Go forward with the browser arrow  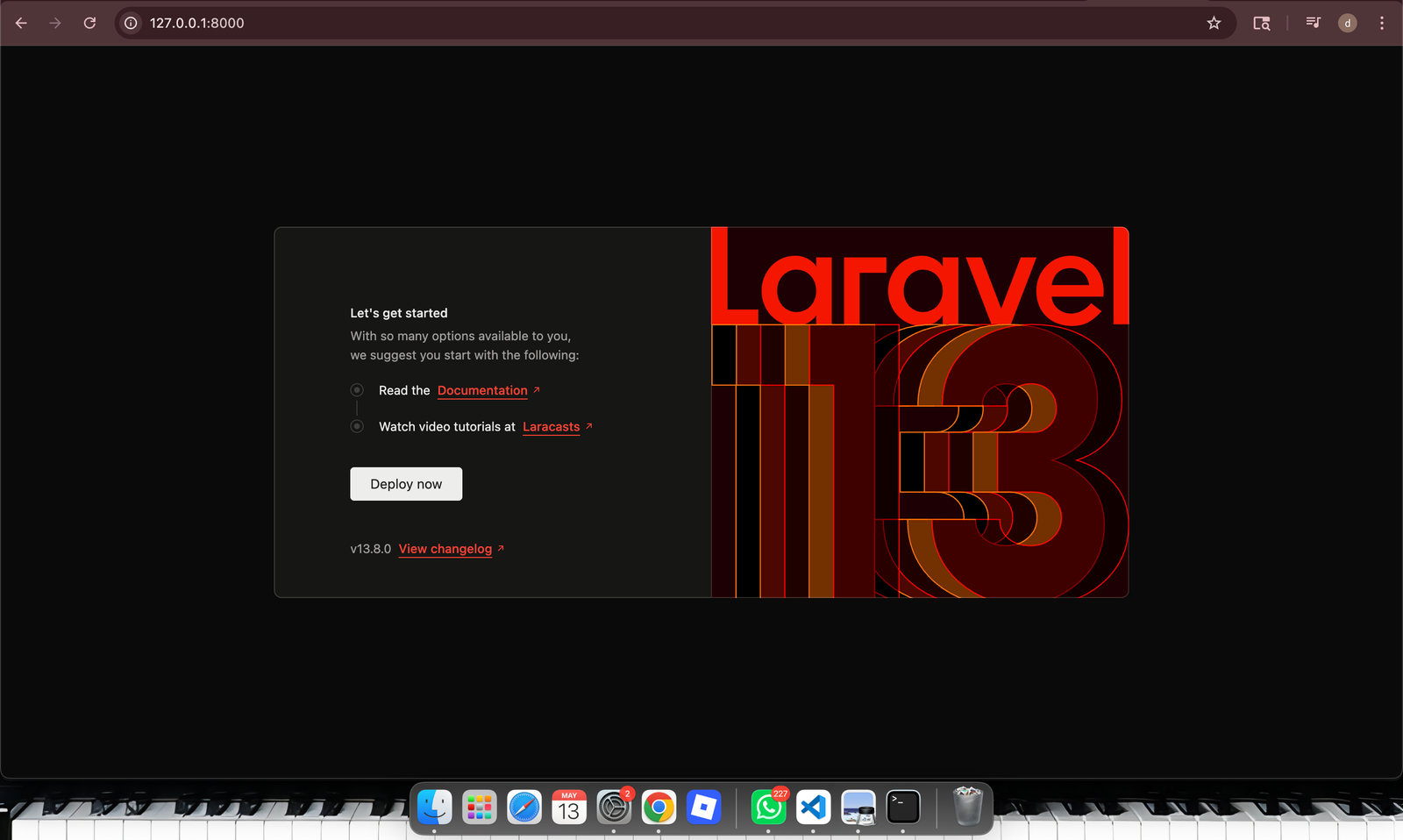[x=55, y=23]
